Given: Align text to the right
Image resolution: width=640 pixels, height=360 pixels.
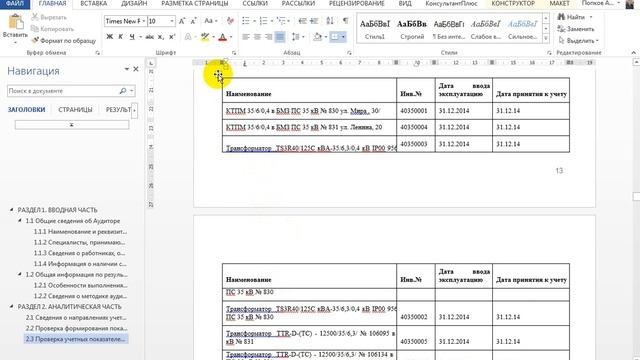Looking at the screenshot, I should (269, 37).
